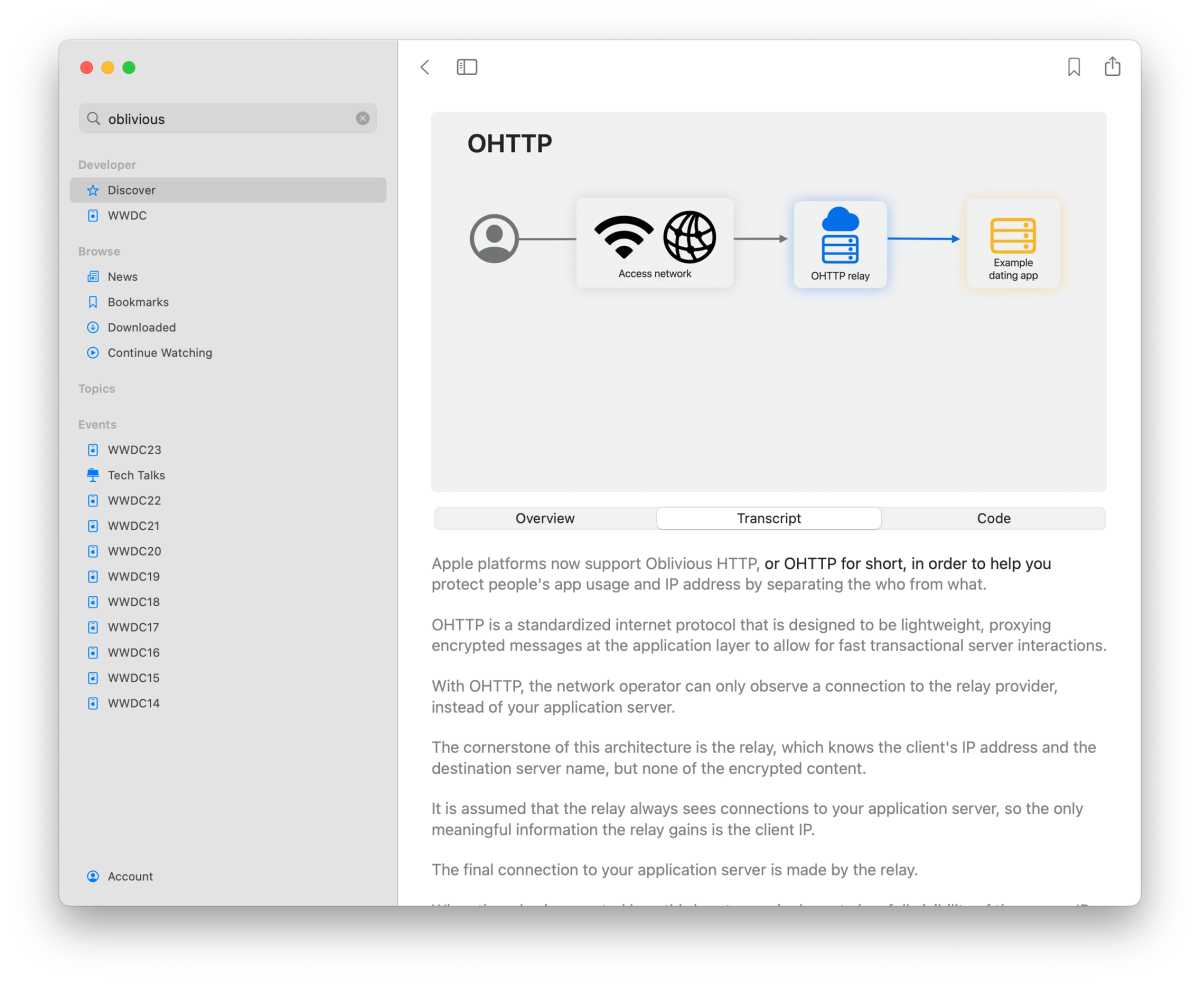Go to Bookmarks in sidebar
1200x984 pixels.
point(138,302)
